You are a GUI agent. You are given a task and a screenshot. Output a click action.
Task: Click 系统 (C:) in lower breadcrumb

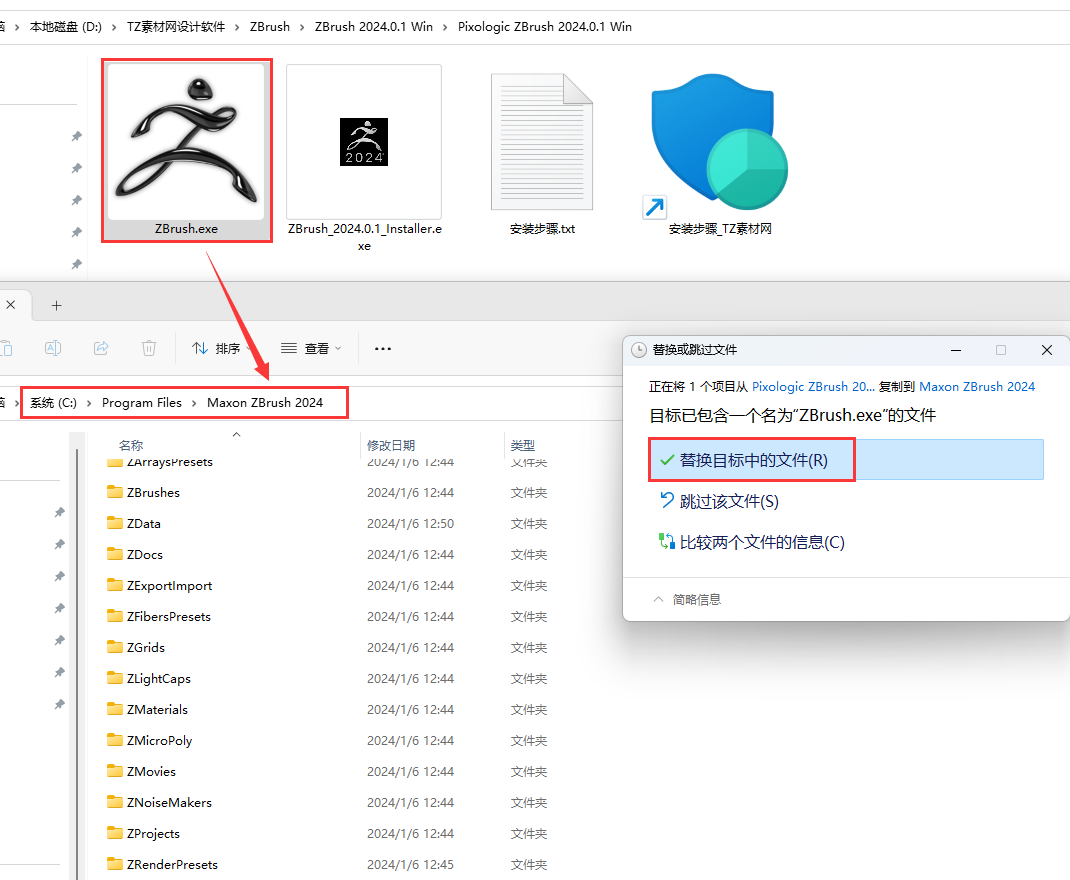(53, 402)
